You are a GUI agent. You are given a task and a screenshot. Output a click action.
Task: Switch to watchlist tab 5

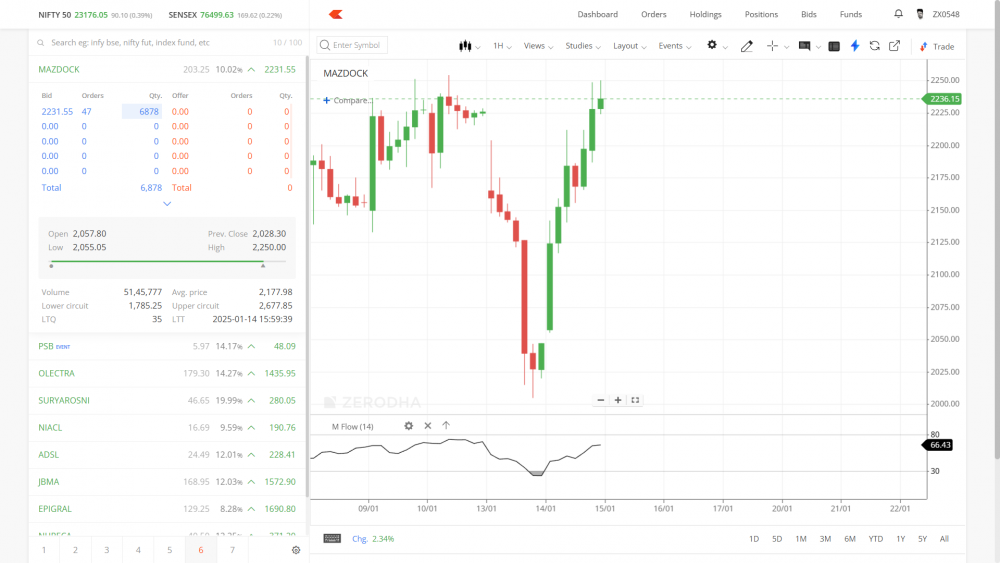click(169, 550)
